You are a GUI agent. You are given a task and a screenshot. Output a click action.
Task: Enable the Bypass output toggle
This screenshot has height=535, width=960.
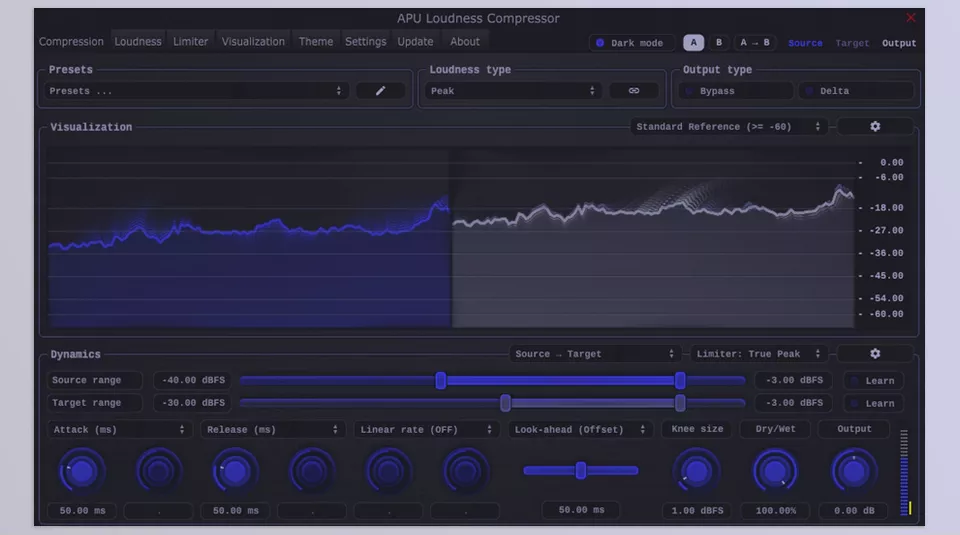pos(735,91)
